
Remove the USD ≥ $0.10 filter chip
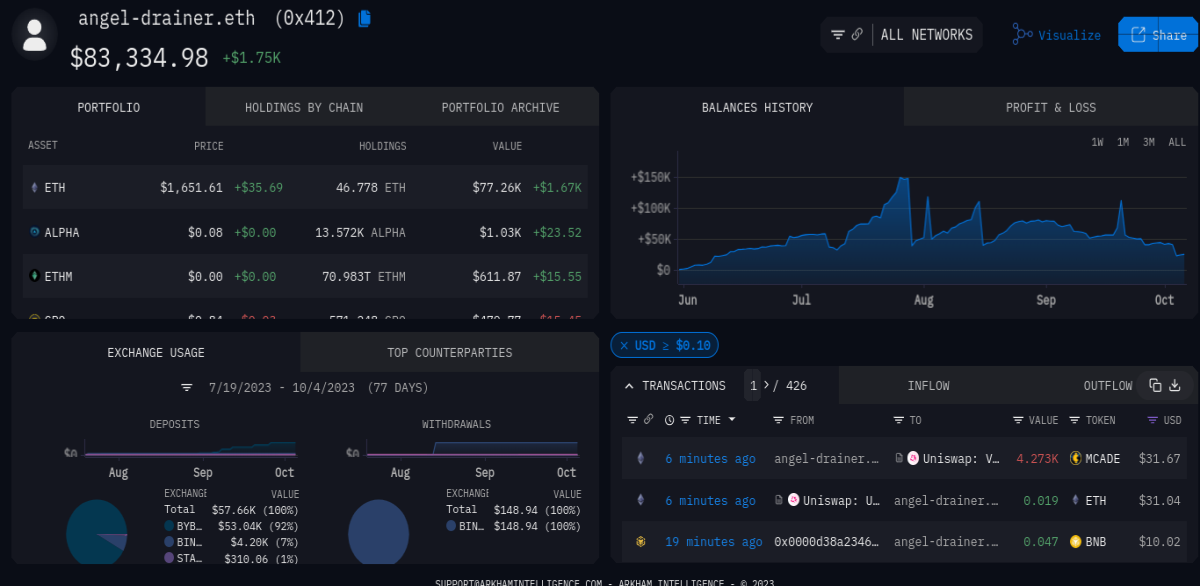click(x=624, y=345)
